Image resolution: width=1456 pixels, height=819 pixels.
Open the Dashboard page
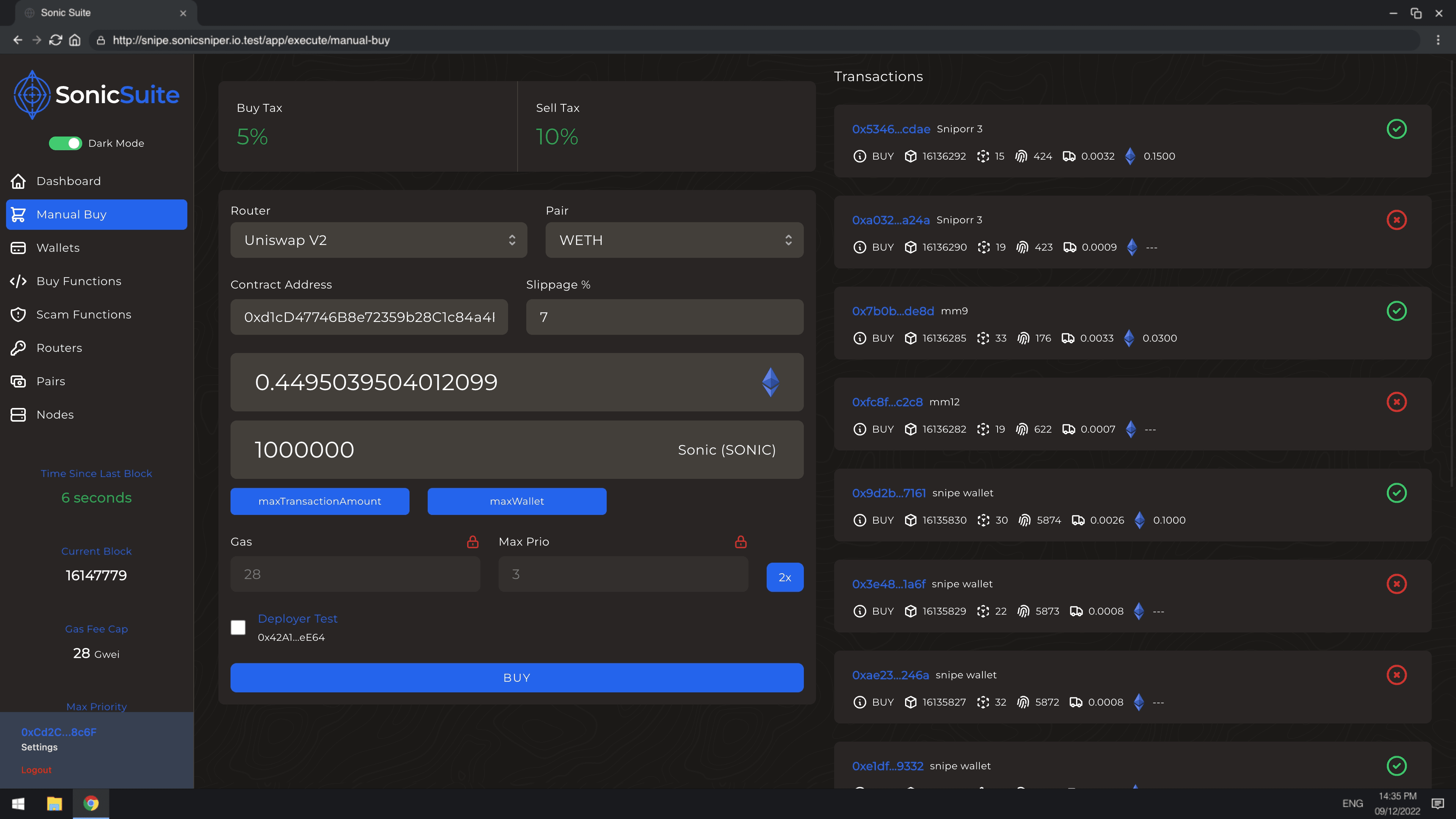click(x=96, y=181)
